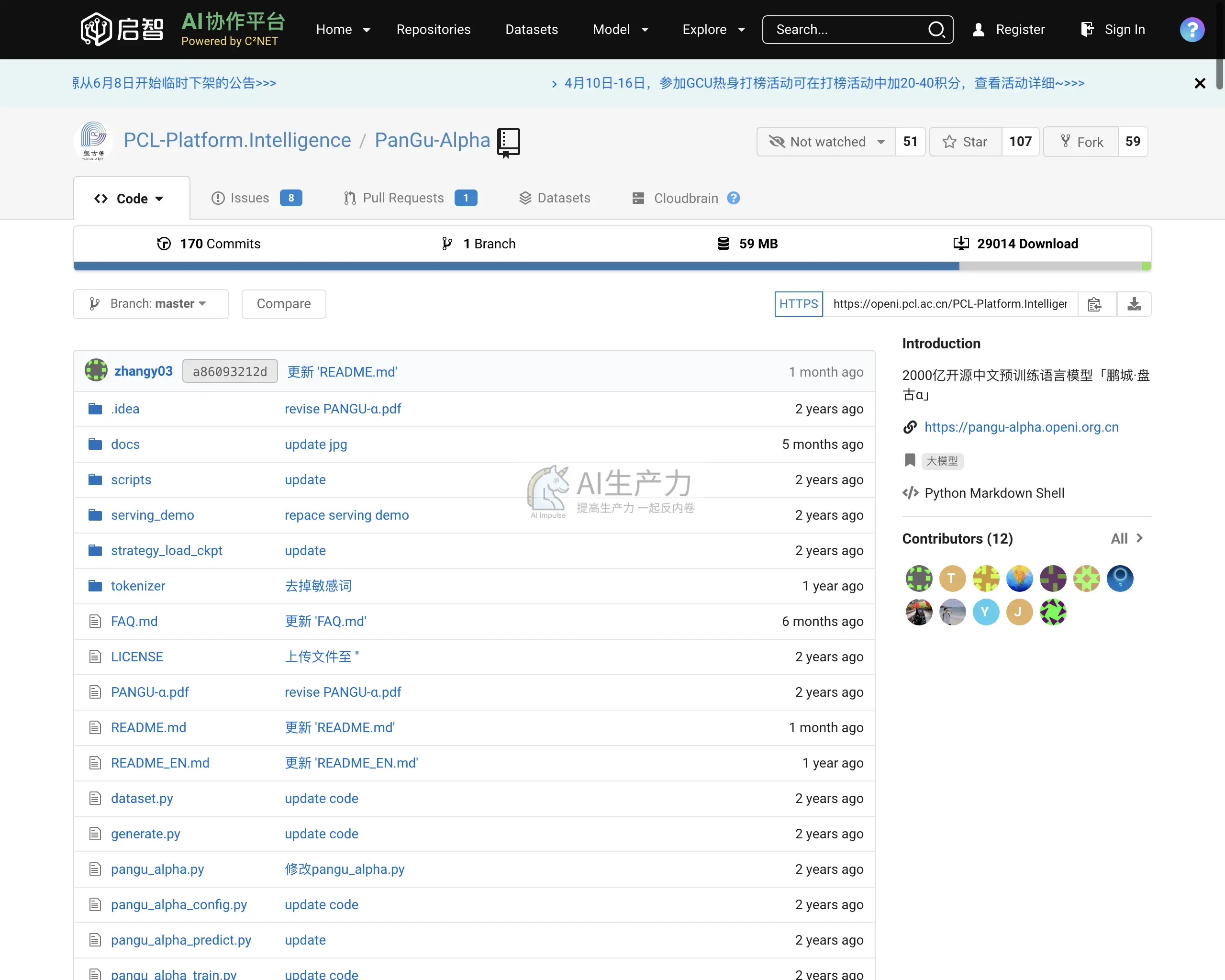
Task: Open the .idea folder
Action: (x=125, y=409)
